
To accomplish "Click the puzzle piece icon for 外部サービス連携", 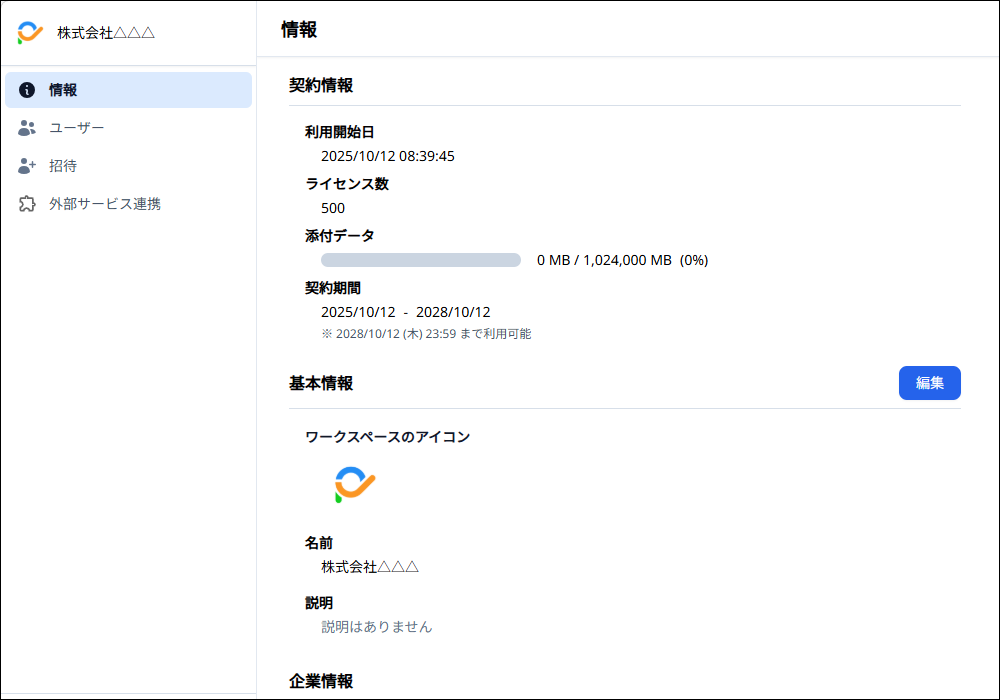I will pyautogui.click(x=27, y=204).
